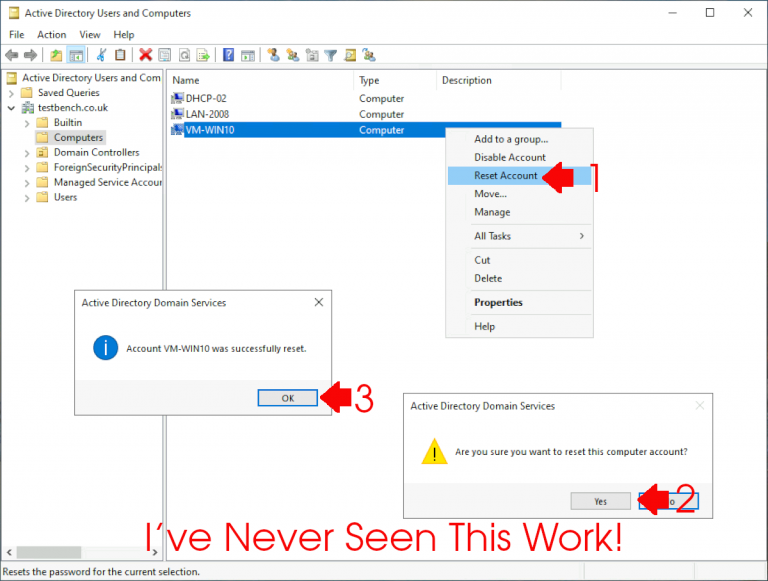
Task: Click the Up One Level folder icon
Action: pos(56,55)
